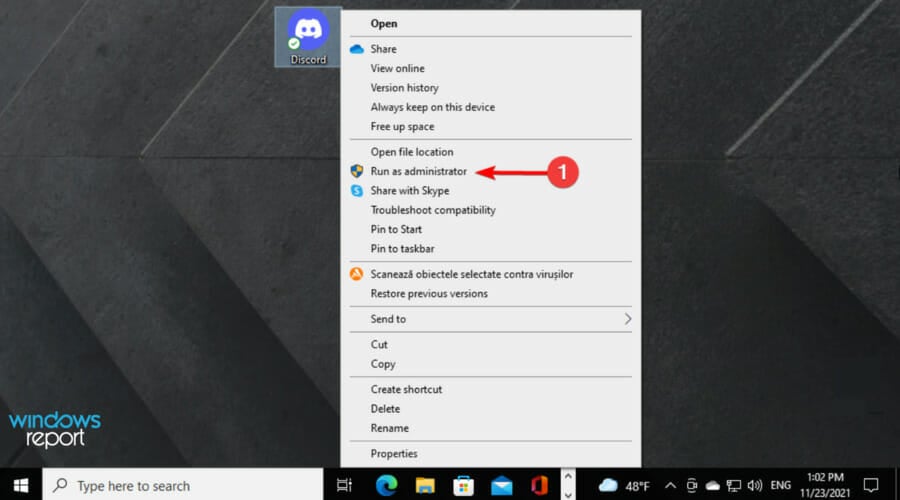
Task: Open Microsoft Store from taskbar
Action: tap(463, 486)
